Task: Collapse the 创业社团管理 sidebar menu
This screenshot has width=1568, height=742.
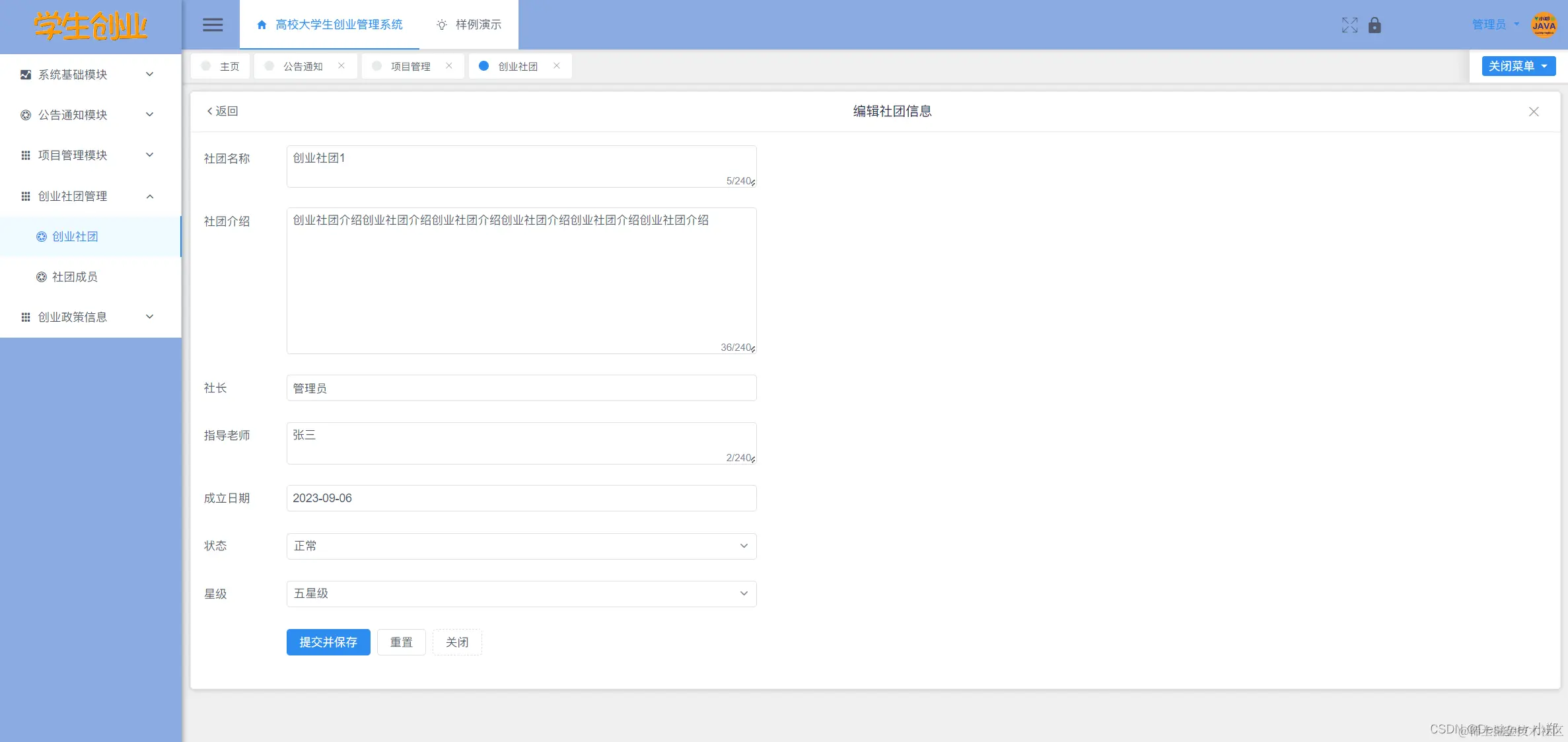Action: pos(90,196)
